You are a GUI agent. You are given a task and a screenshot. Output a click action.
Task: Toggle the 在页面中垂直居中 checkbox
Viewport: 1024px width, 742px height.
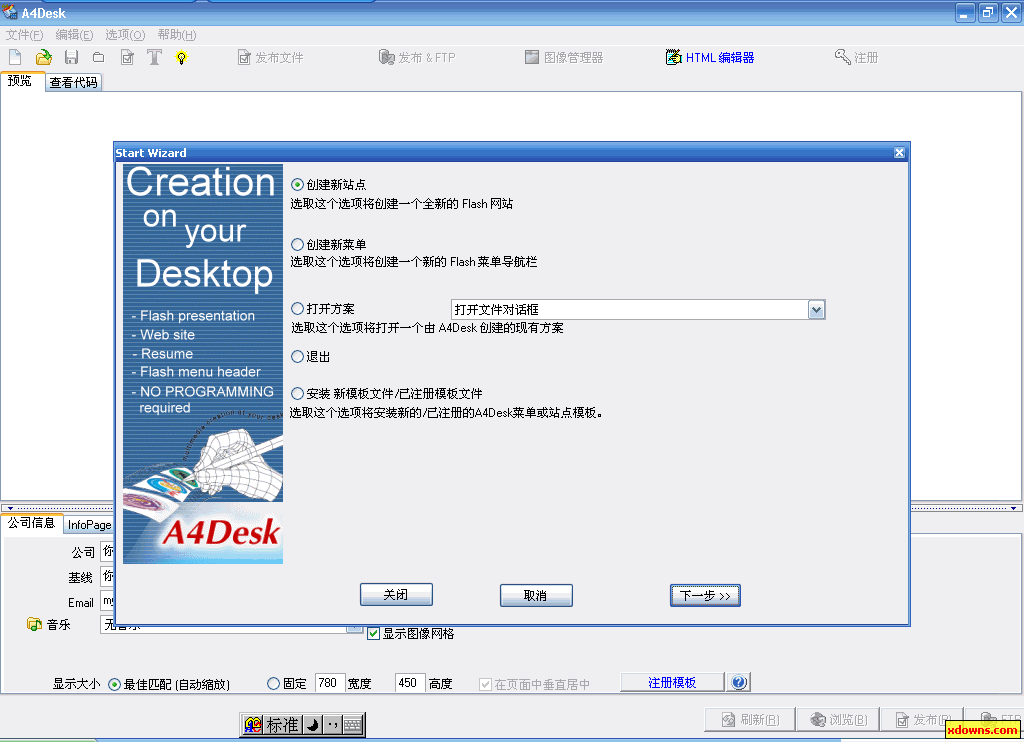tap(485, 685)
